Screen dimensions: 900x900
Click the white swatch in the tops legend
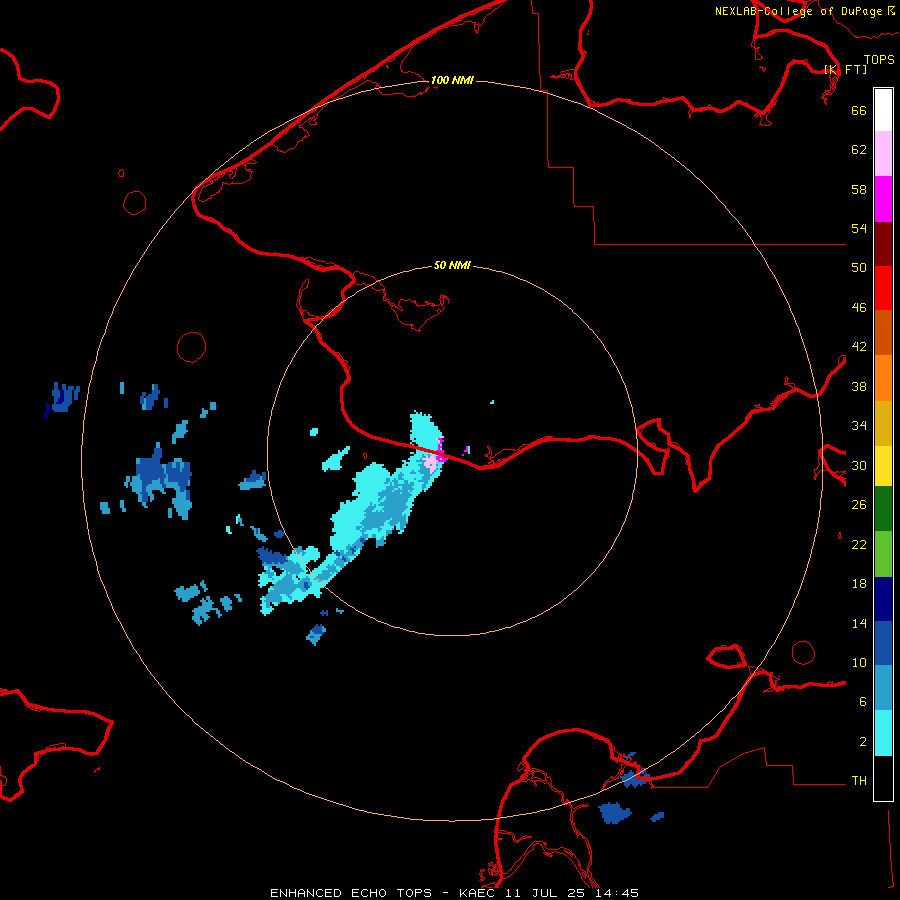[883, 110]
